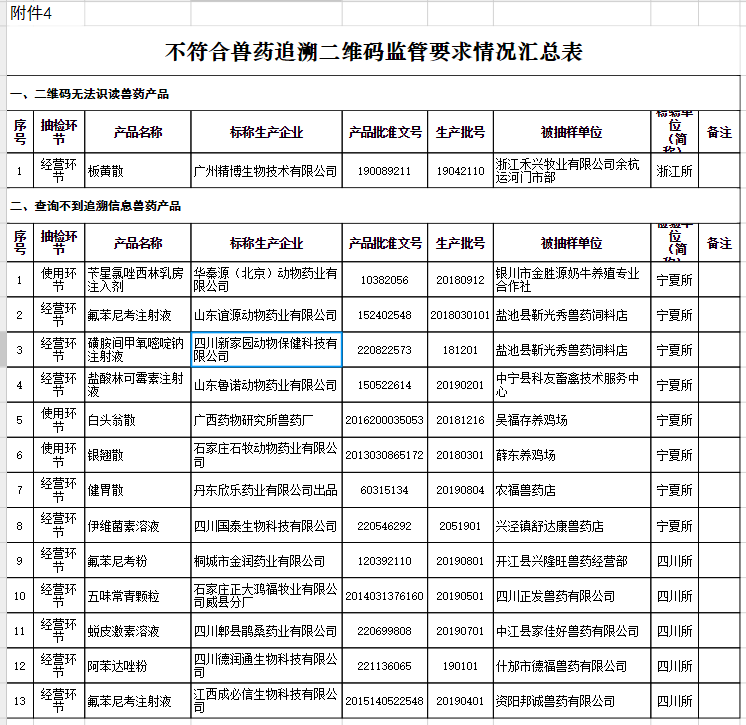The width and height of the screenshot is (746, 725).
Task: Click manufacturer 山东鲁诺动物药业有限公司
Action: click(265, 385)
